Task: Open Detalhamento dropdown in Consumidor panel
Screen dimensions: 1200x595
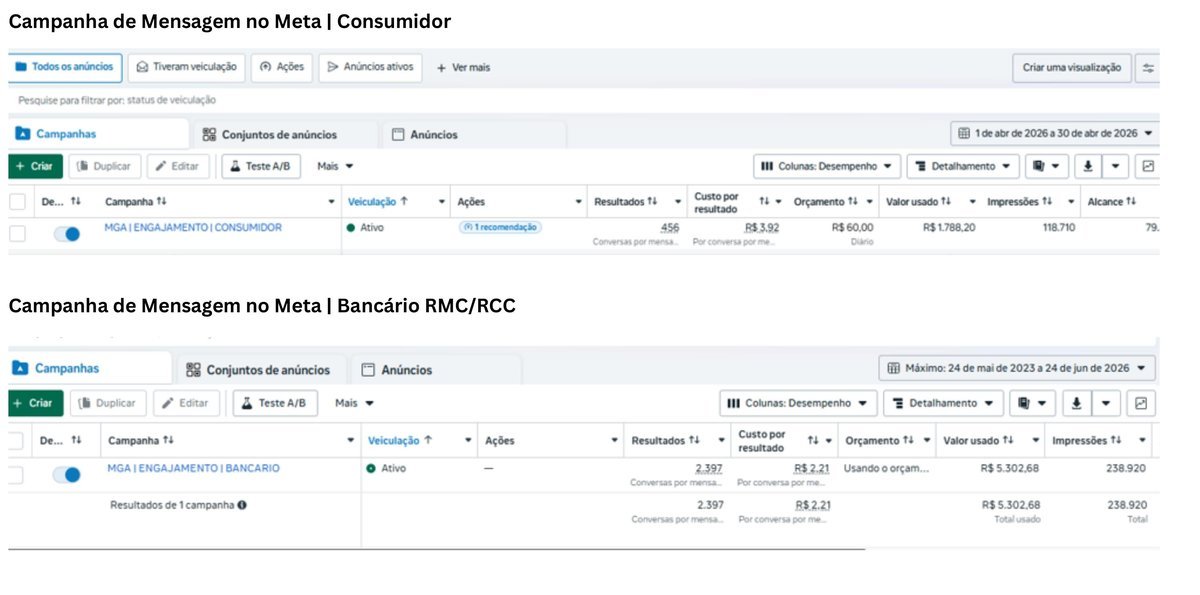Action: point(963,166)
